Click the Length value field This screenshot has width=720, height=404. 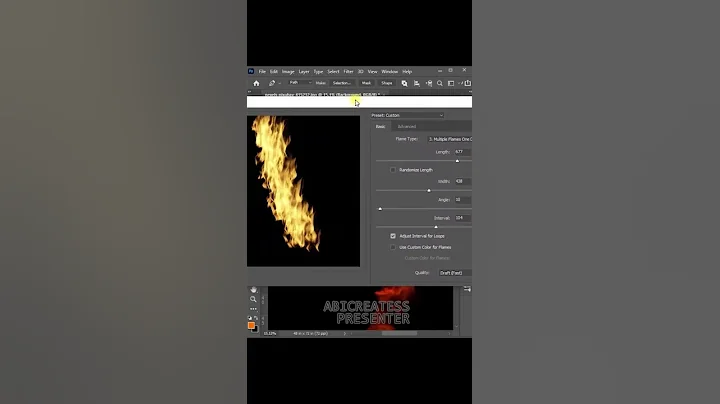click(x=462, y=152)
